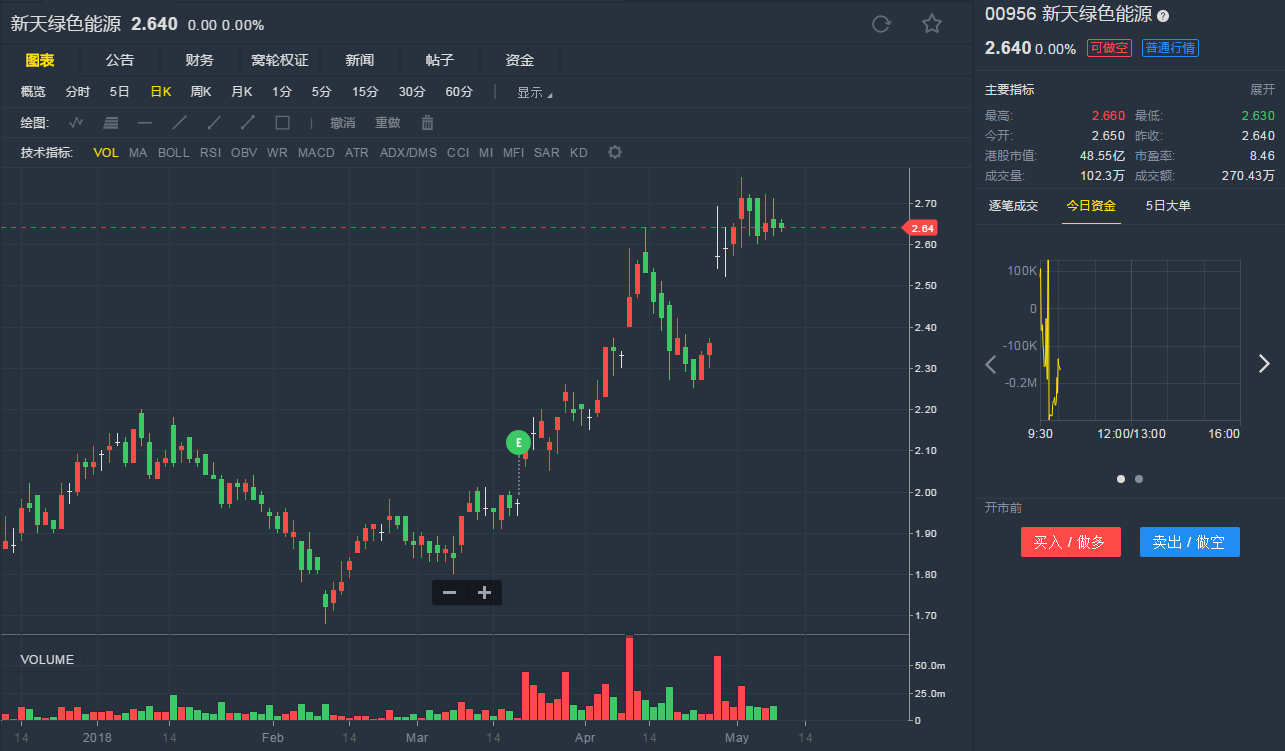This screenshot has width=1285, height=751.
Task: Zoom in the chart with the plus button
Action: 485,592
